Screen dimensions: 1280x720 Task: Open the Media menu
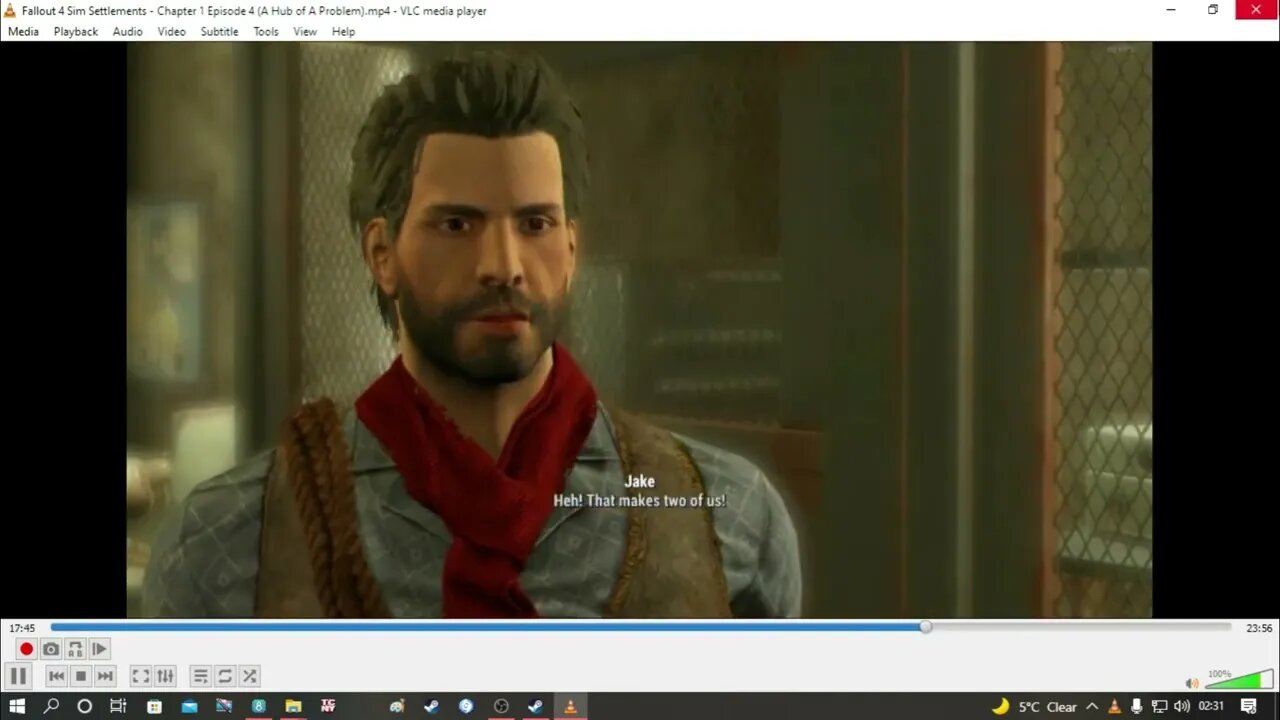[x=23, y=32]
